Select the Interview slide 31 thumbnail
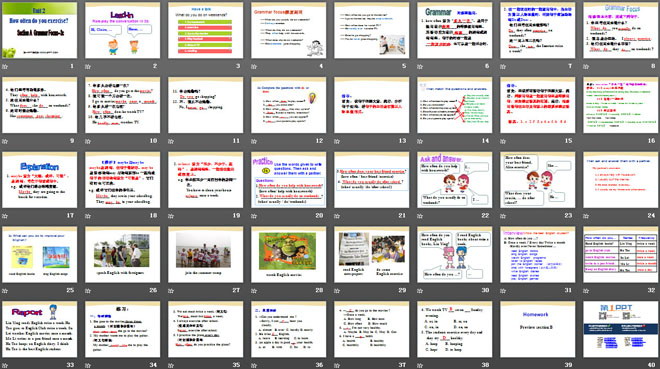660x369 pixels. tap(538, 255)
